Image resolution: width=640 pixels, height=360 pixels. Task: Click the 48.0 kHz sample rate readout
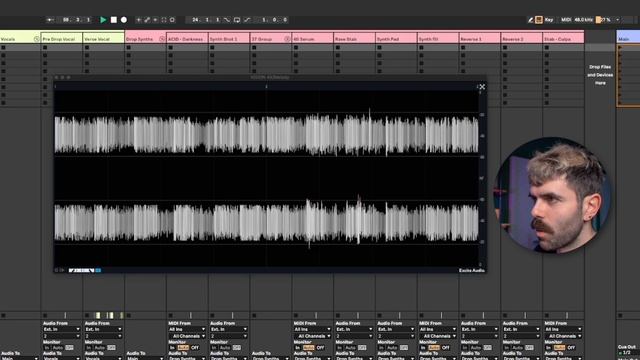(583, 20)
